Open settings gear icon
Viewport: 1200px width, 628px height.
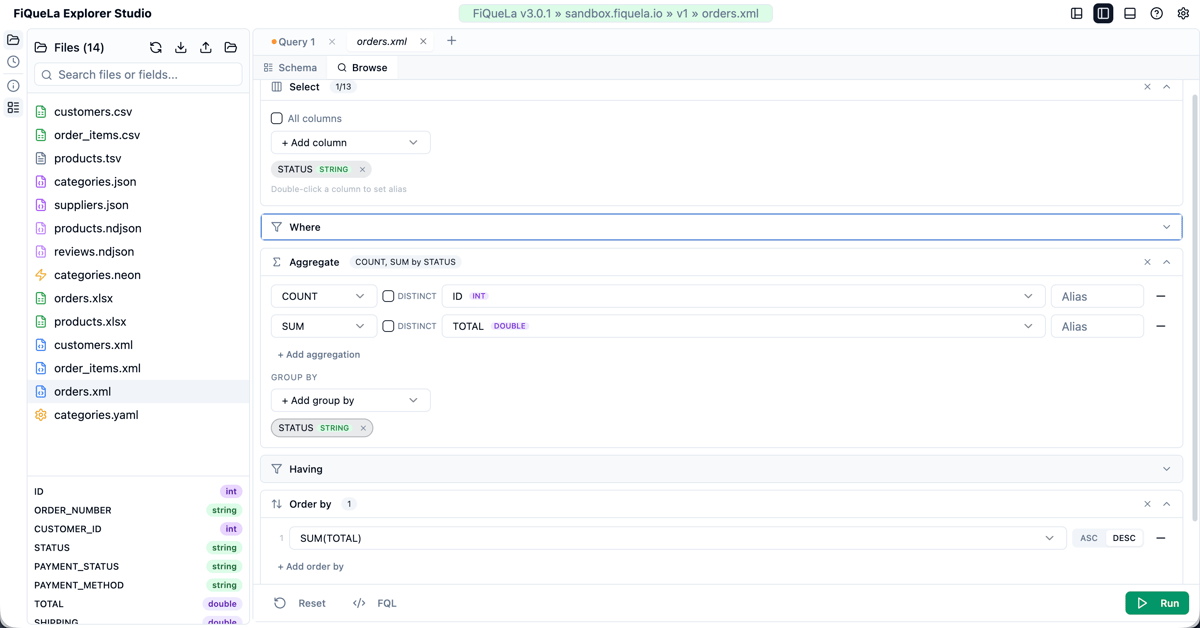tap(1183, 14)
